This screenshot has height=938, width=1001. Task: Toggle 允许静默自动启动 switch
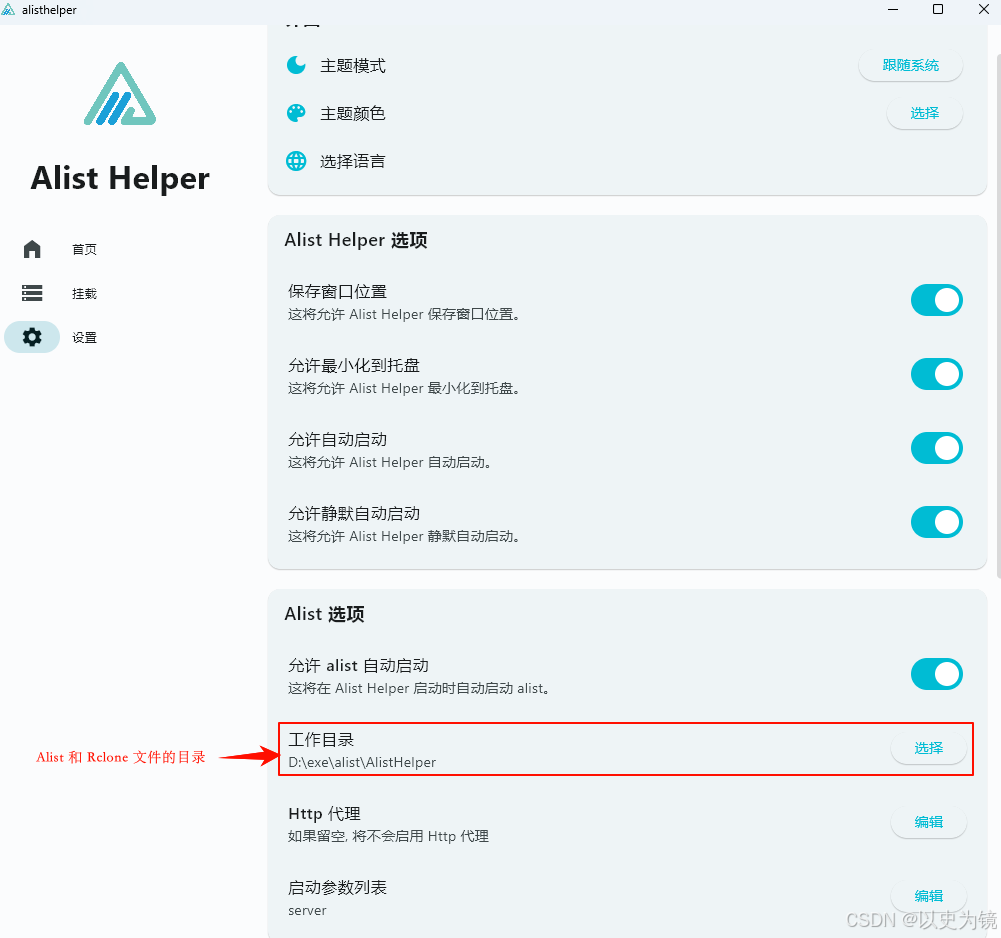[937, 522]
